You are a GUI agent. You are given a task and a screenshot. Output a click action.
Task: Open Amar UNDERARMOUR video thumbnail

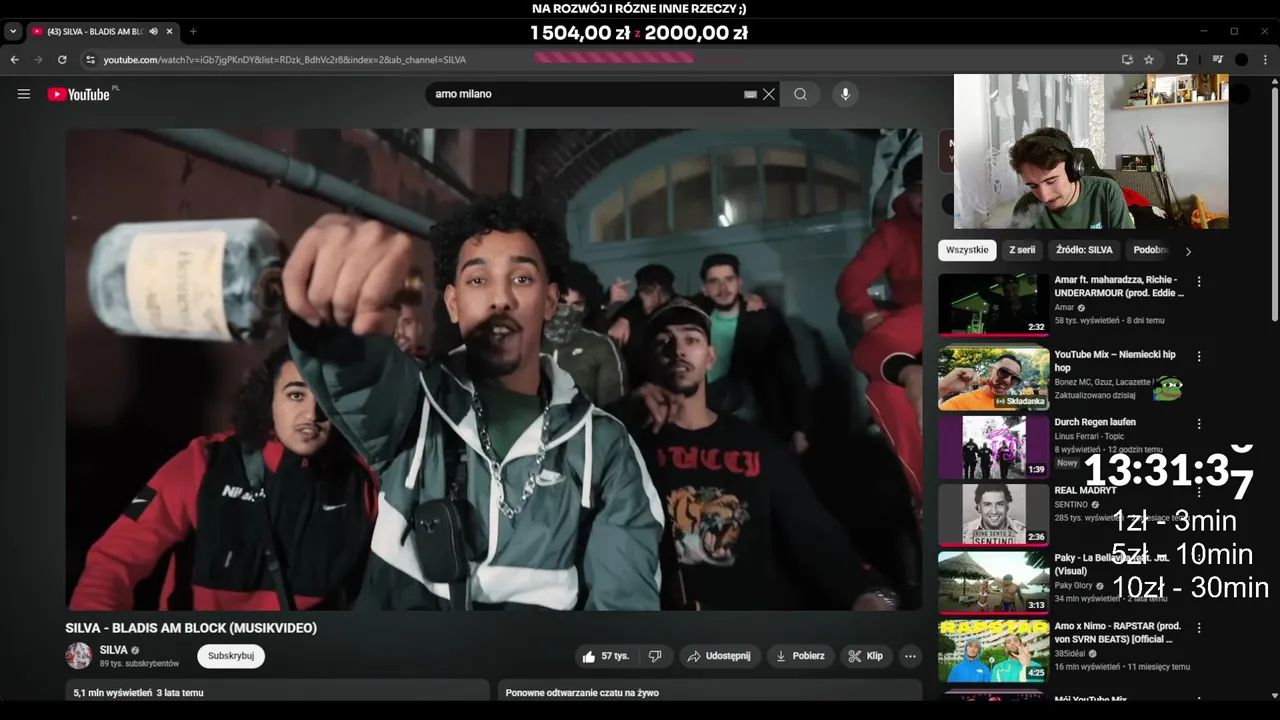pos(994,305)
